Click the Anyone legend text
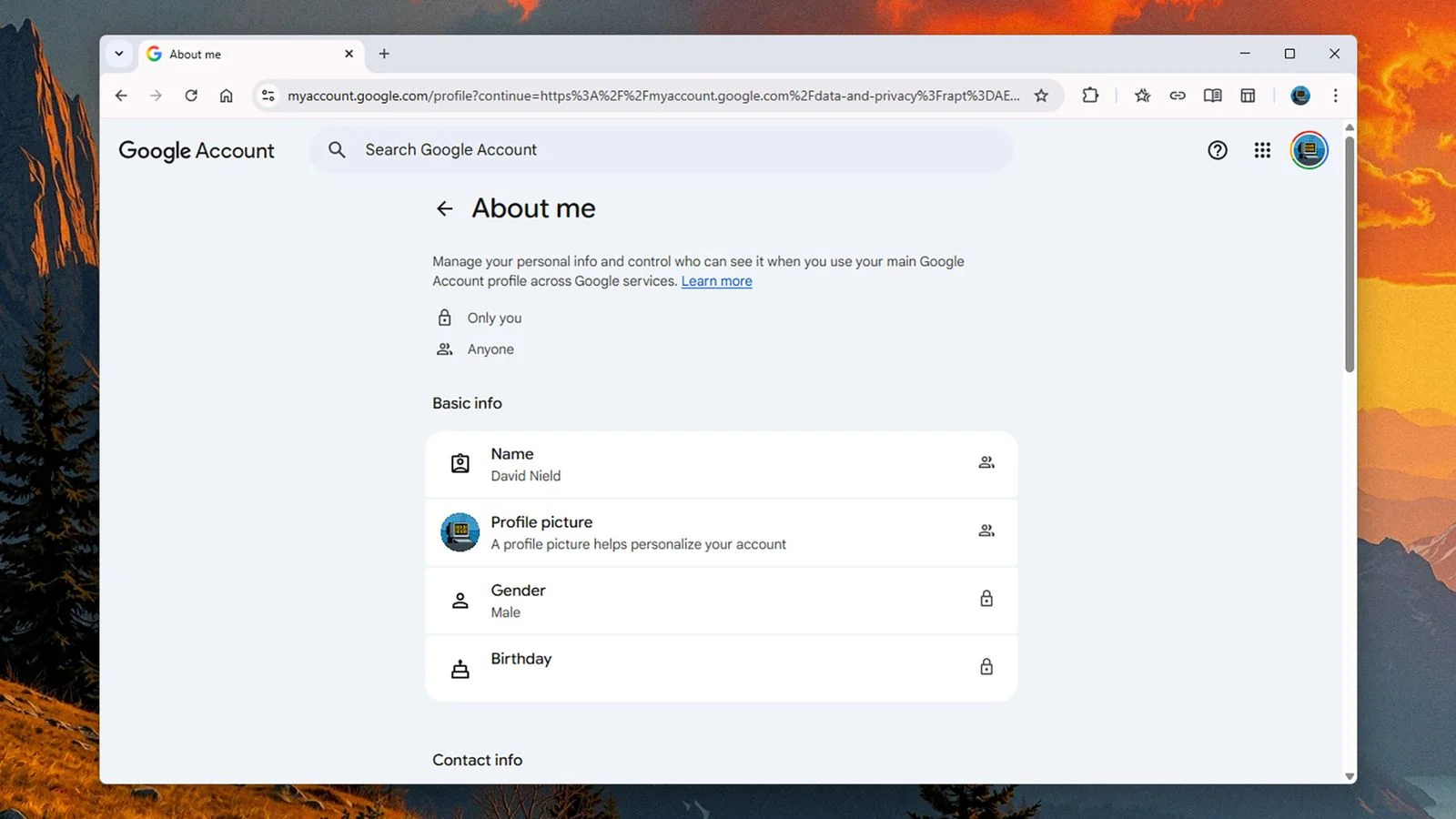1456x819 pixels. (x=490, y=349)
